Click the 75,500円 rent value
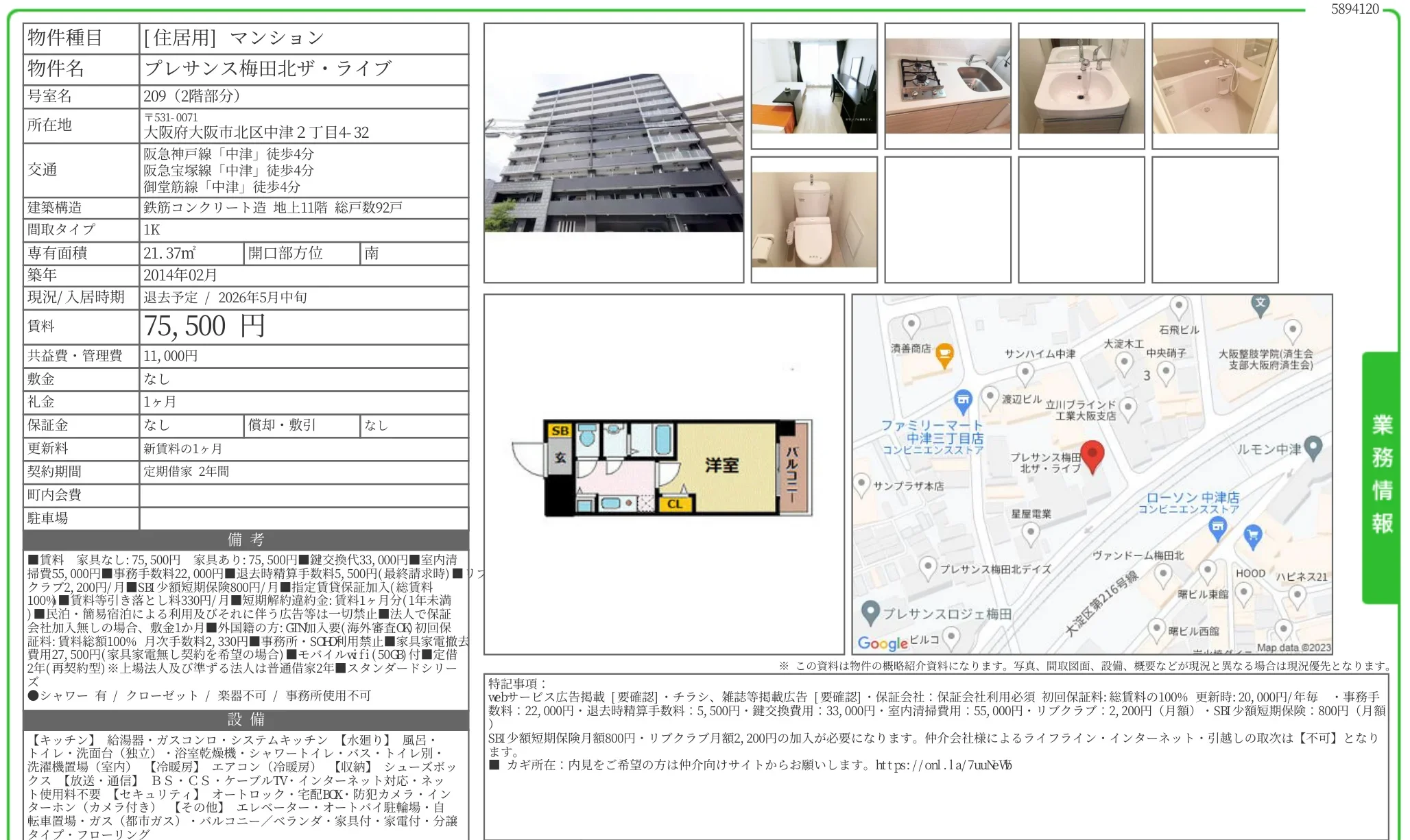The width and height of the screenshot is (1410, 840). click(x=204, y=326)
